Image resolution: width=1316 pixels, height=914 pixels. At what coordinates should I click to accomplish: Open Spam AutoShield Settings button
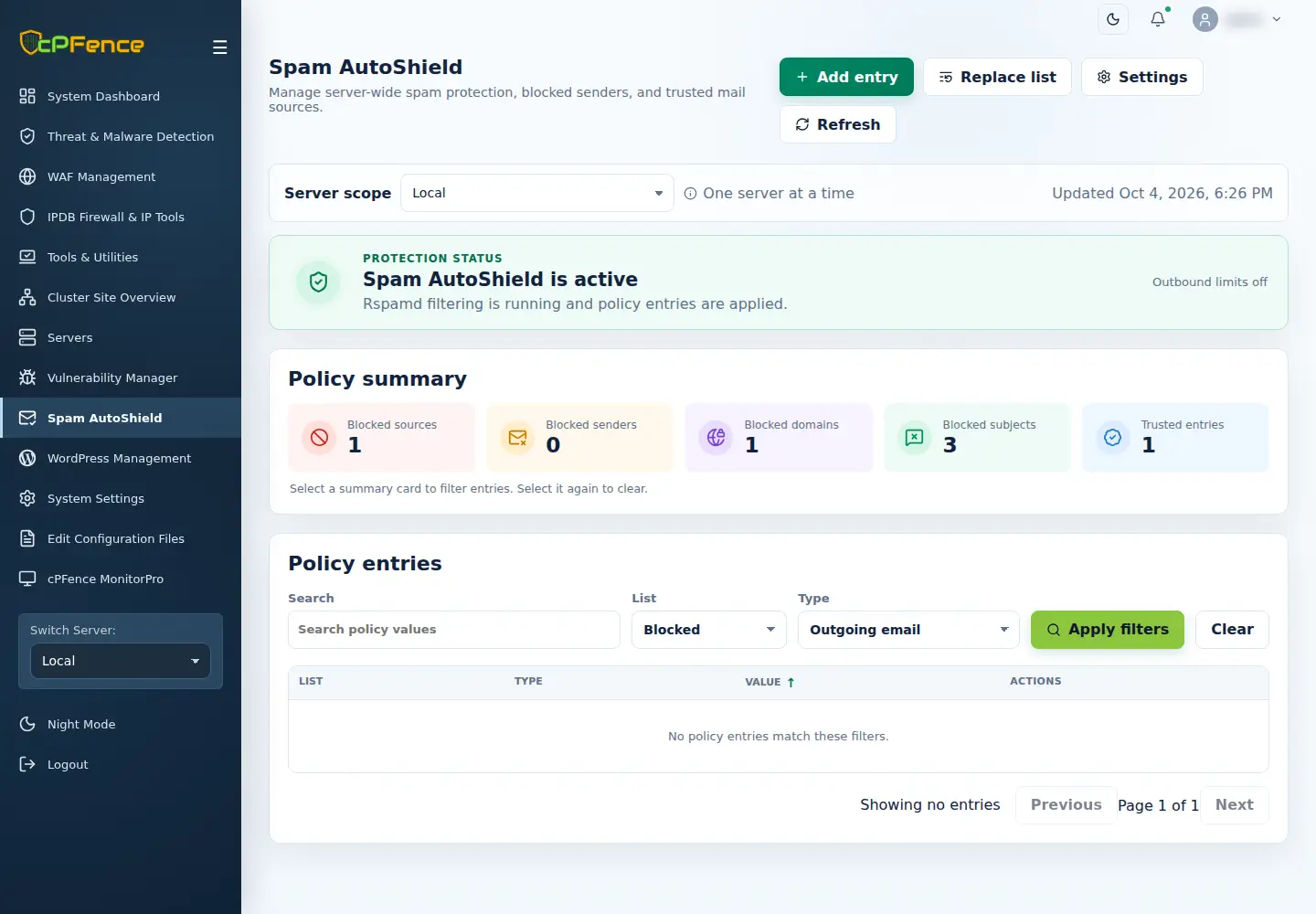[1142, 77]
